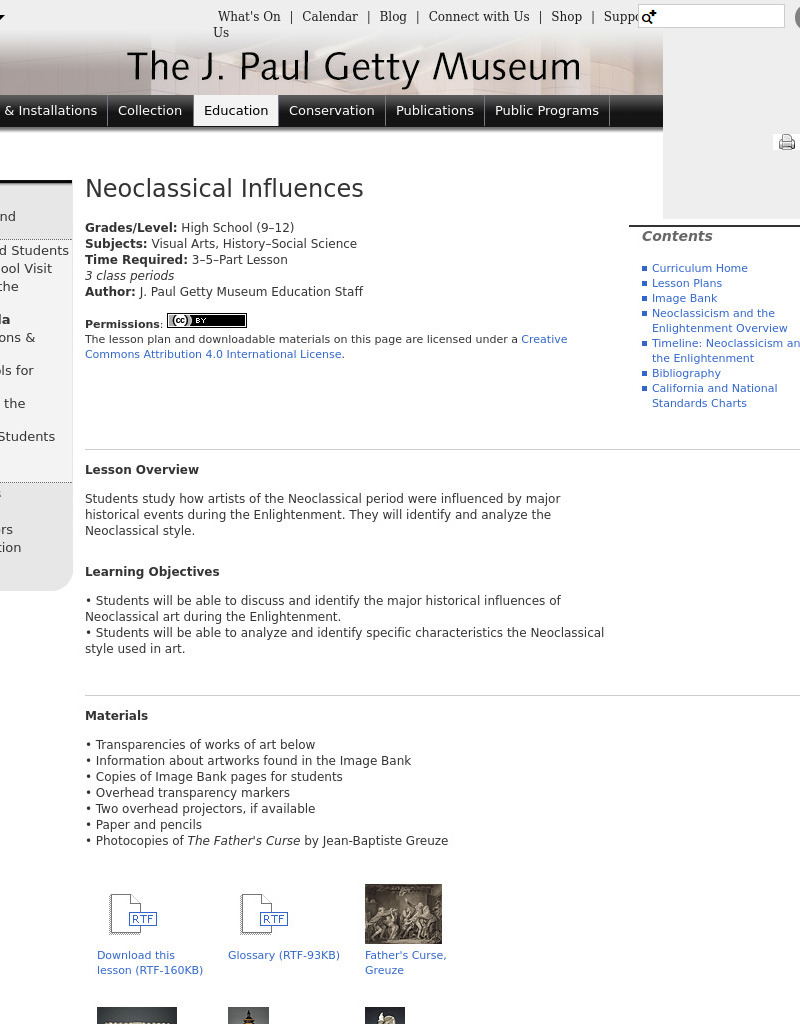Open the What's On menu
Screen dimensions: 800x1024
pyautogui.click(x=248, y=16)
